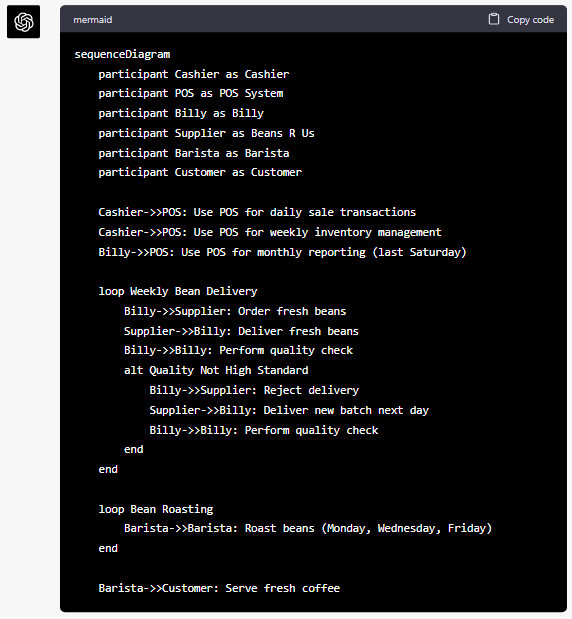
Task: Click the loop Bean Roasting line
Action: pyautogui.click(x=156, y=509)
